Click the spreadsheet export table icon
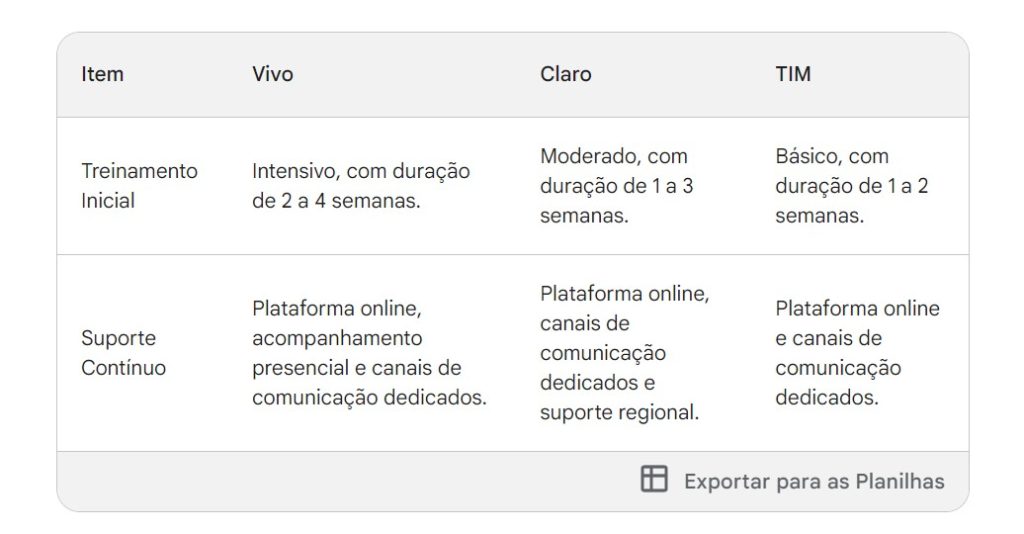Image resolution: width=1024 pixels, height=534 pixels. point(654,479)
